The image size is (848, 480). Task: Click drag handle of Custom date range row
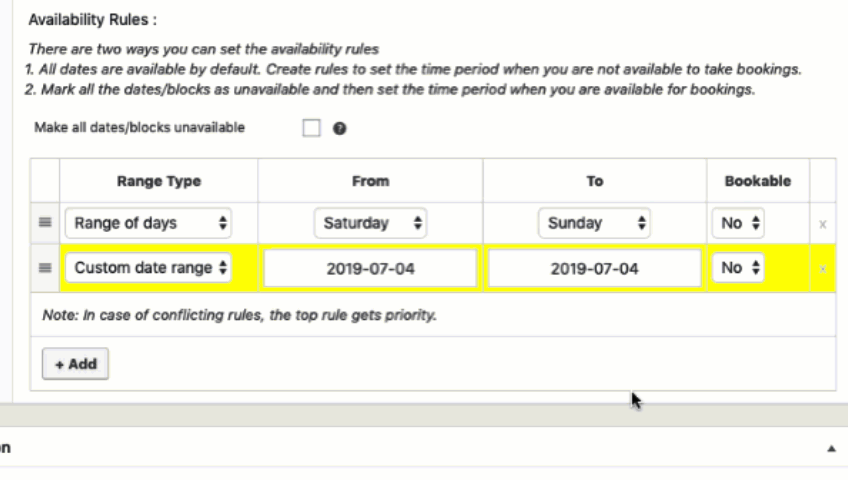(45, 268)
